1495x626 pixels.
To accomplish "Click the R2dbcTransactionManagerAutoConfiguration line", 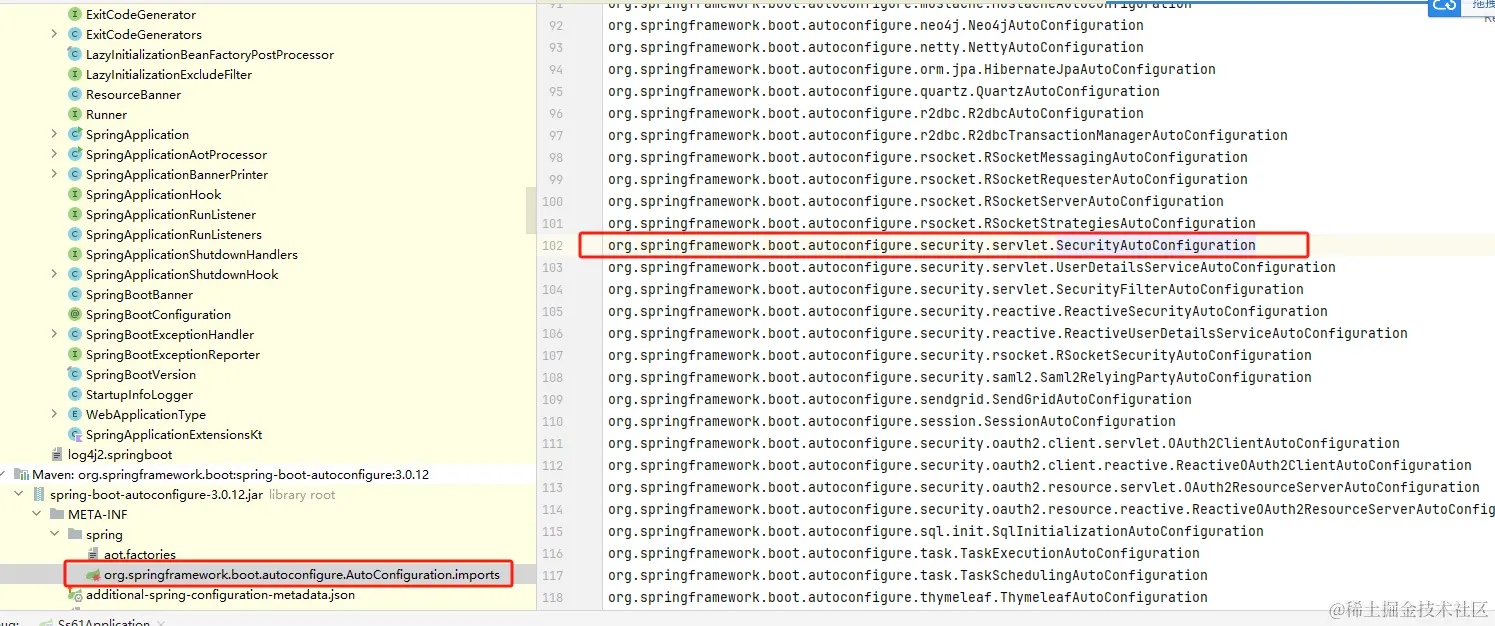I will point(948,135).
